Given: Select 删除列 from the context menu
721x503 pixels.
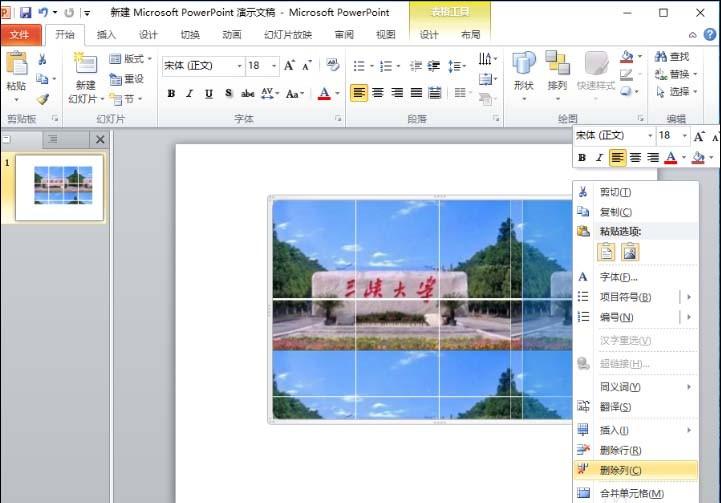Looking at the screenshot, I should (621, 470).
